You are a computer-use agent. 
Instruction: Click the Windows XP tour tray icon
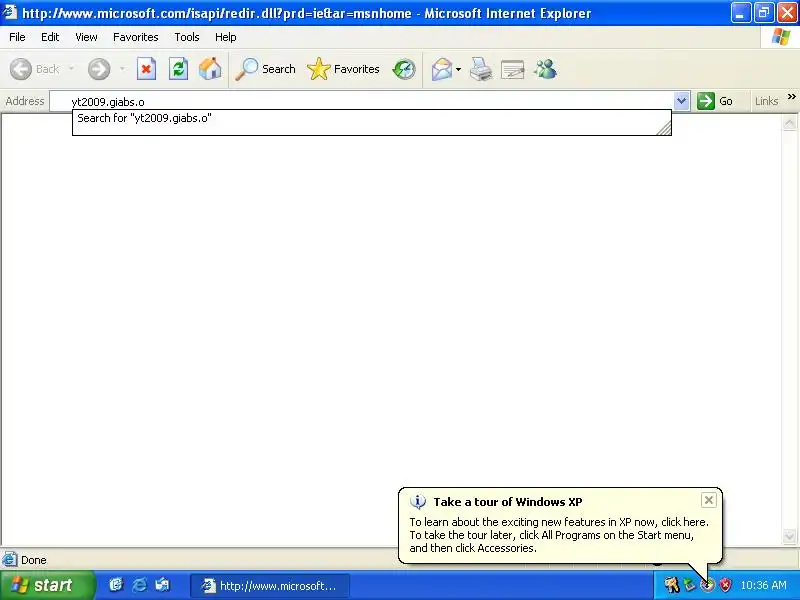[x=707, y=585]
